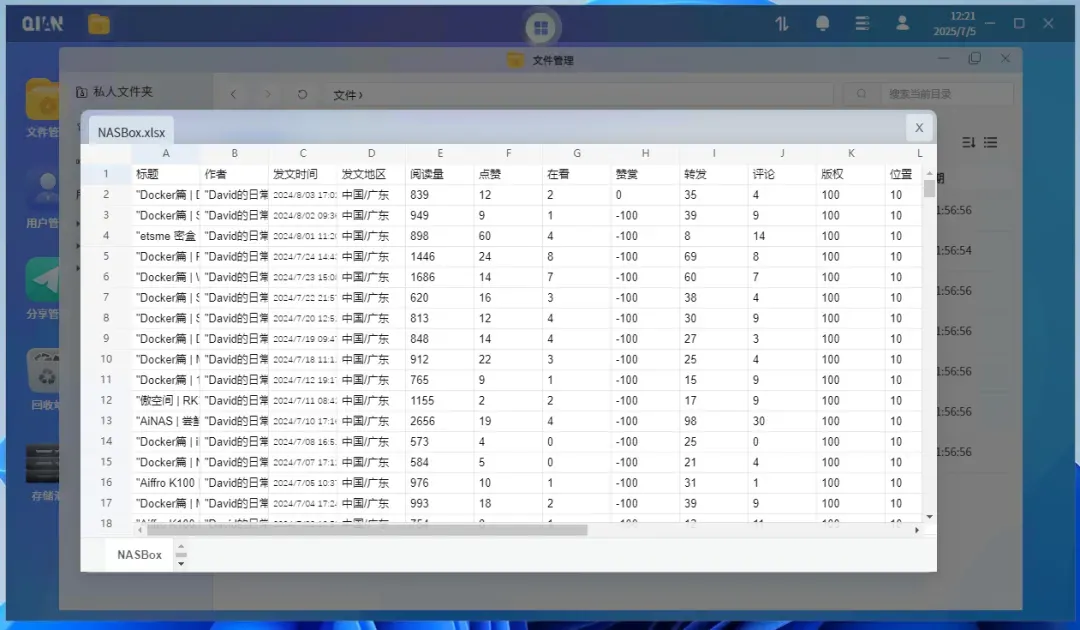Go forward in File Manager window
This screenshot has height=630, width=1080.
pos(268,94)
